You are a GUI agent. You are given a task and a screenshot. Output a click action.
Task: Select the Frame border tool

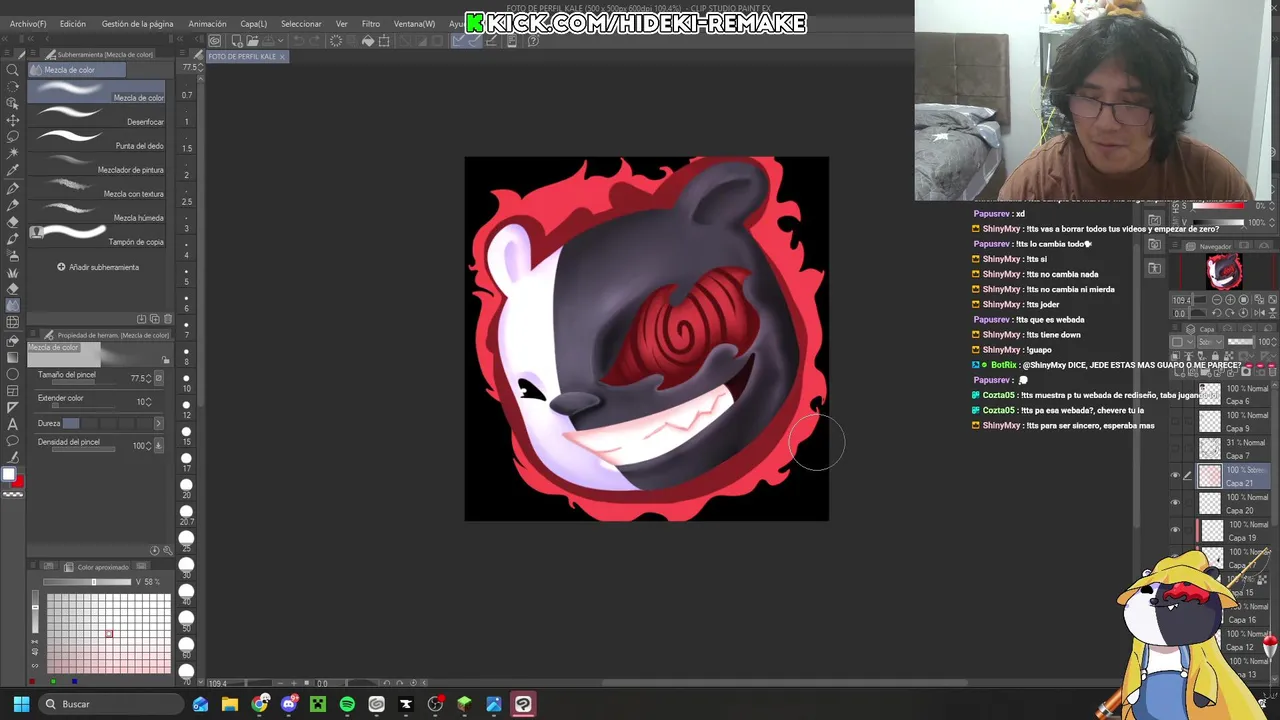(x=13, y=391)
